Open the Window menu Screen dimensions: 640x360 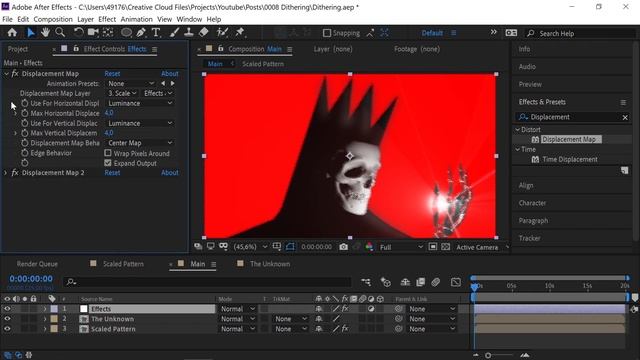[x=189, y=19]
